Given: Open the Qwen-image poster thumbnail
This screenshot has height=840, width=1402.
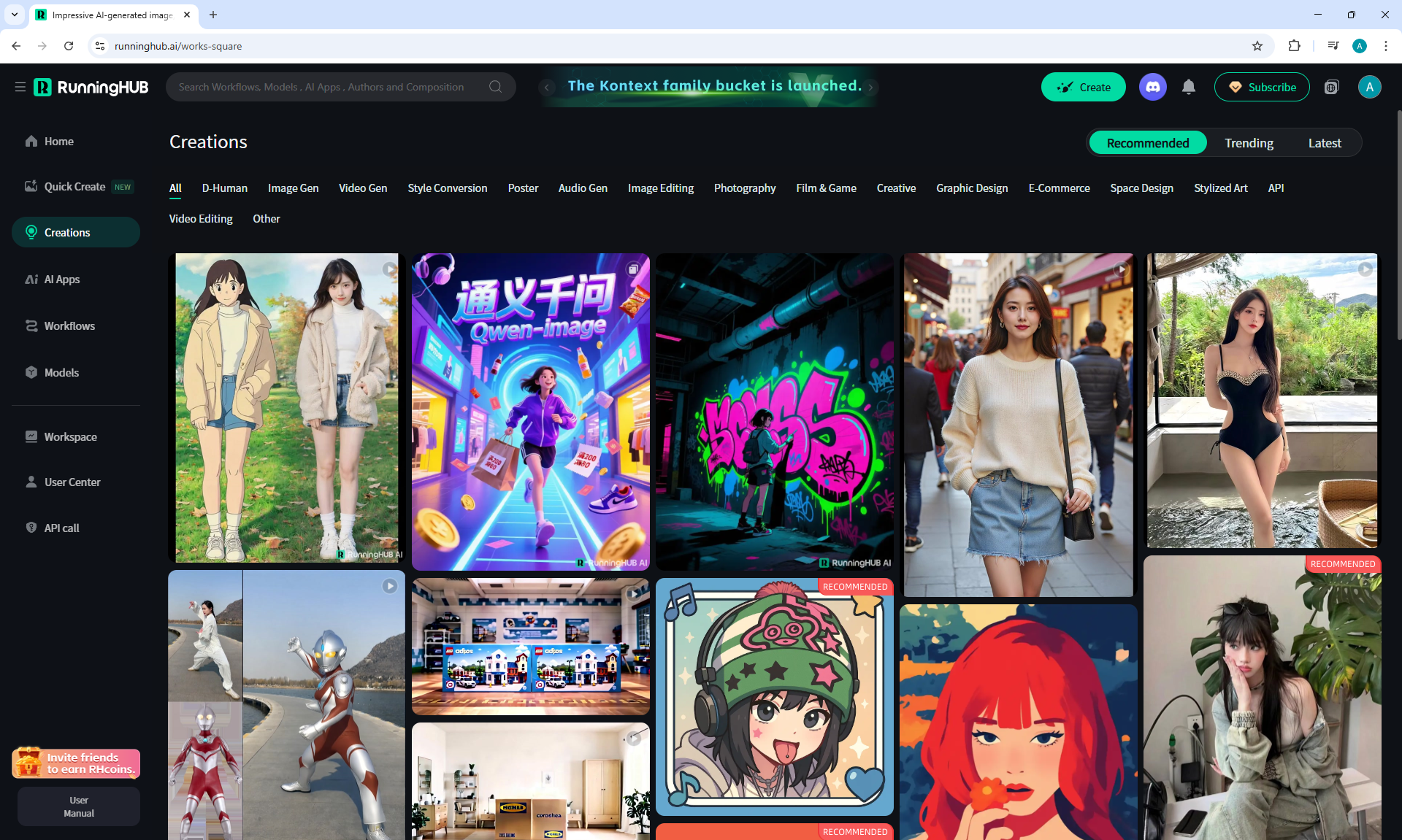Looking at the screenshot, I should click(x=530, y=412).
